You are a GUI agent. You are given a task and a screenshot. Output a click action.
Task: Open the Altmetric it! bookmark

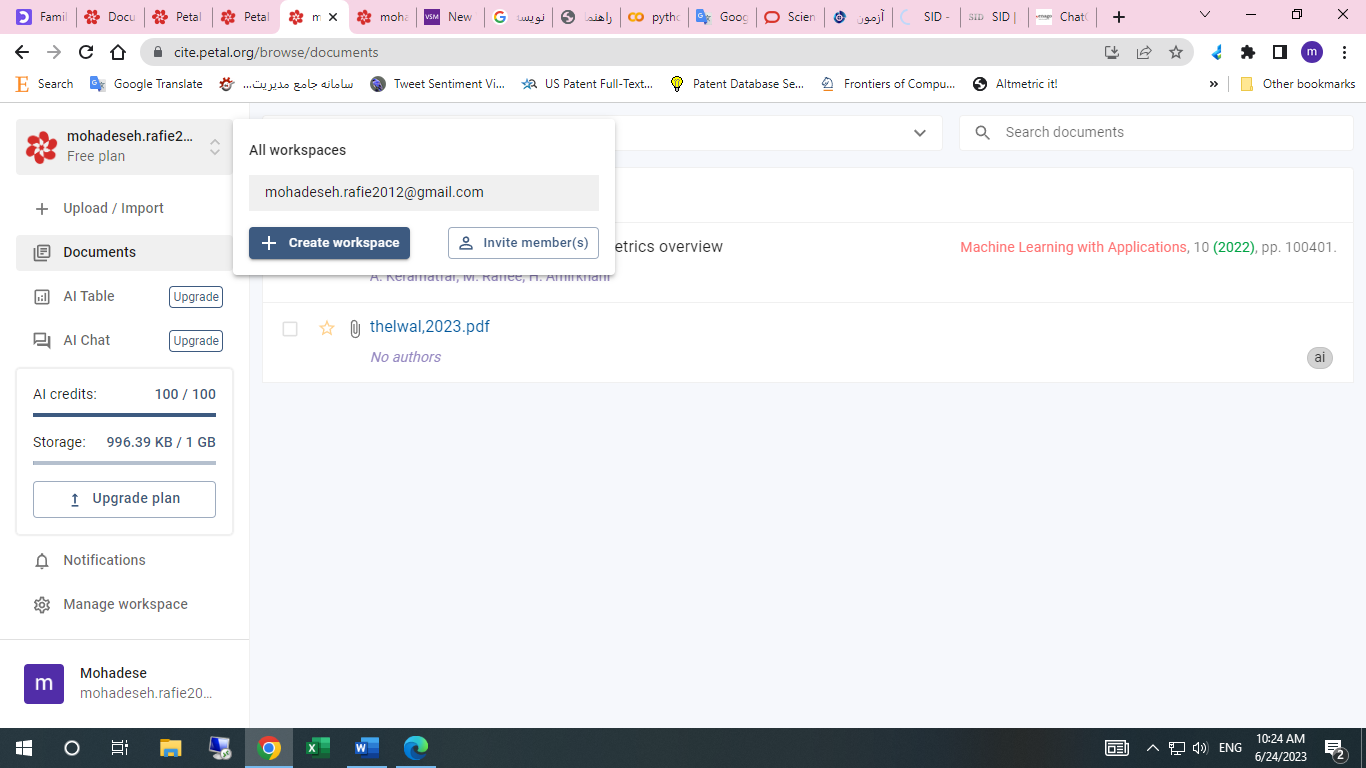[1015, 84]
